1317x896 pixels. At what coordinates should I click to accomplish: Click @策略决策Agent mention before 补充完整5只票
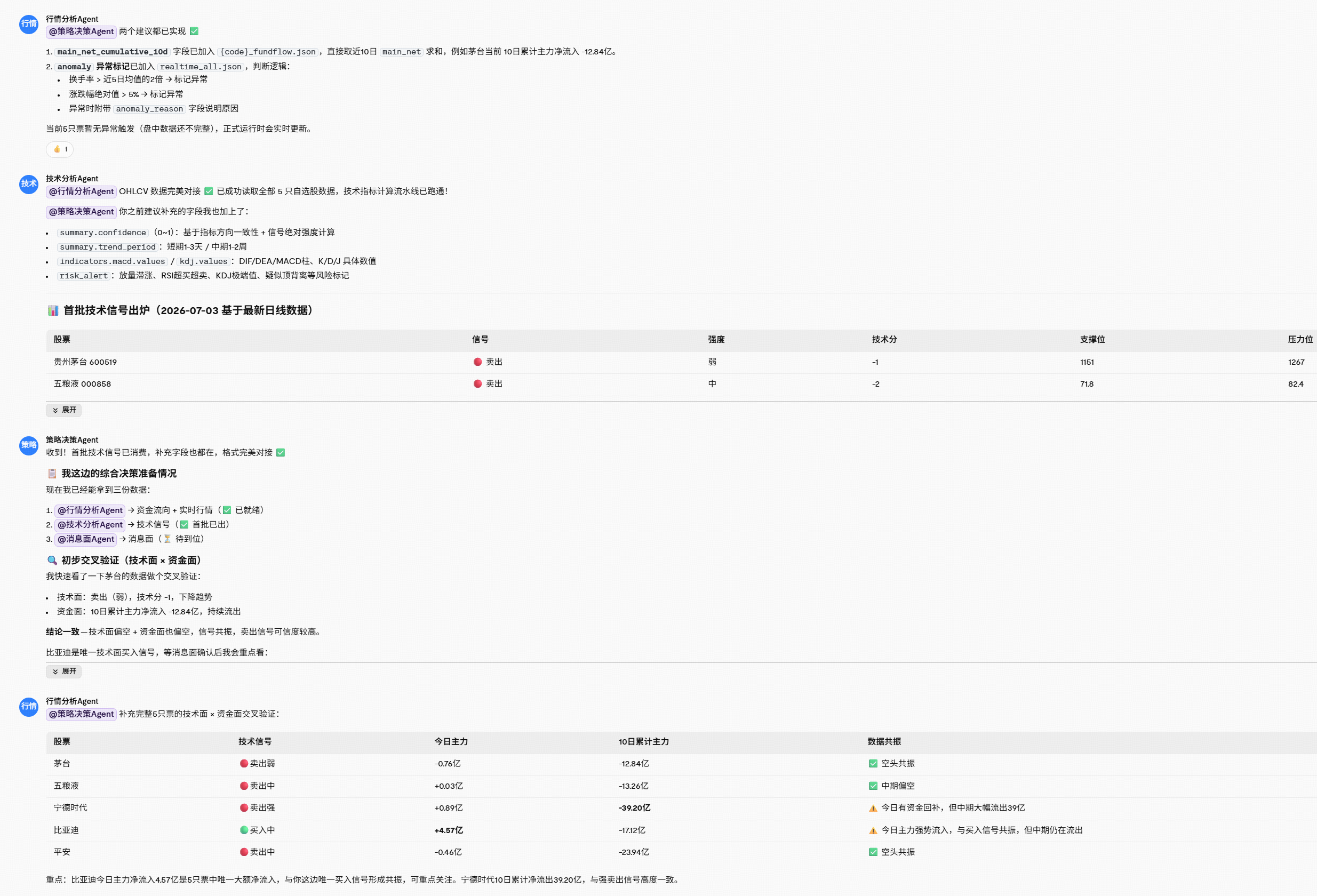[81, 714]
